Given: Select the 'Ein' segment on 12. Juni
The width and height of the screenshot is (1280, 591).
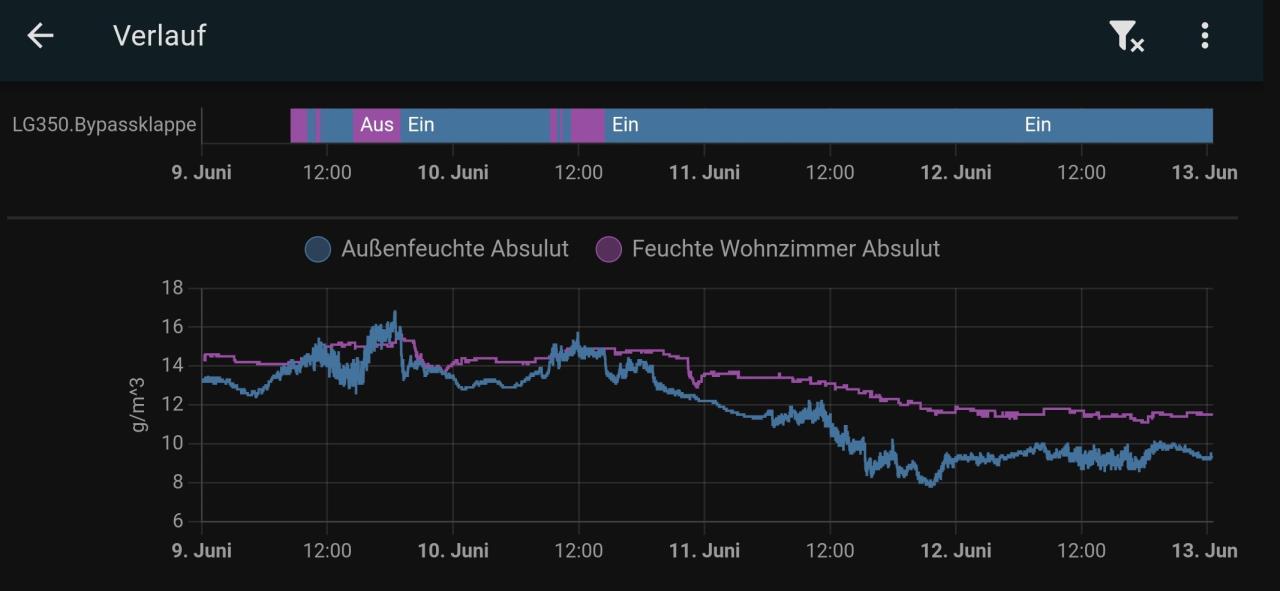Looking at the screenshot, I should tap(1038, 125).
